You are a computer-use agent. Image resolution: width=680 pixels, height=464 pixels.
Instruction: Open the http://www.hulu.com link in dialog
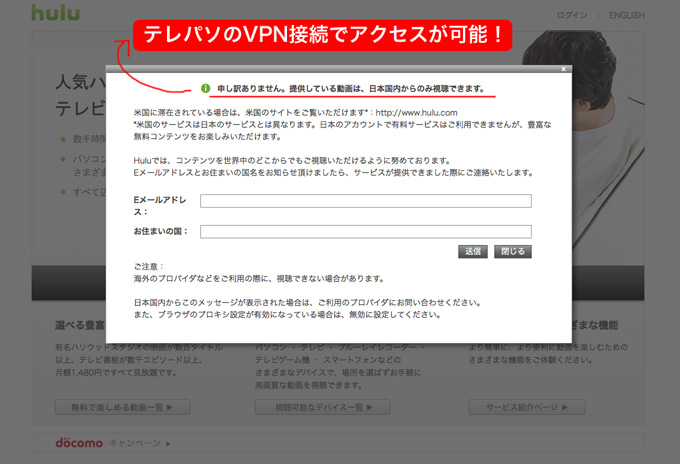416,113
